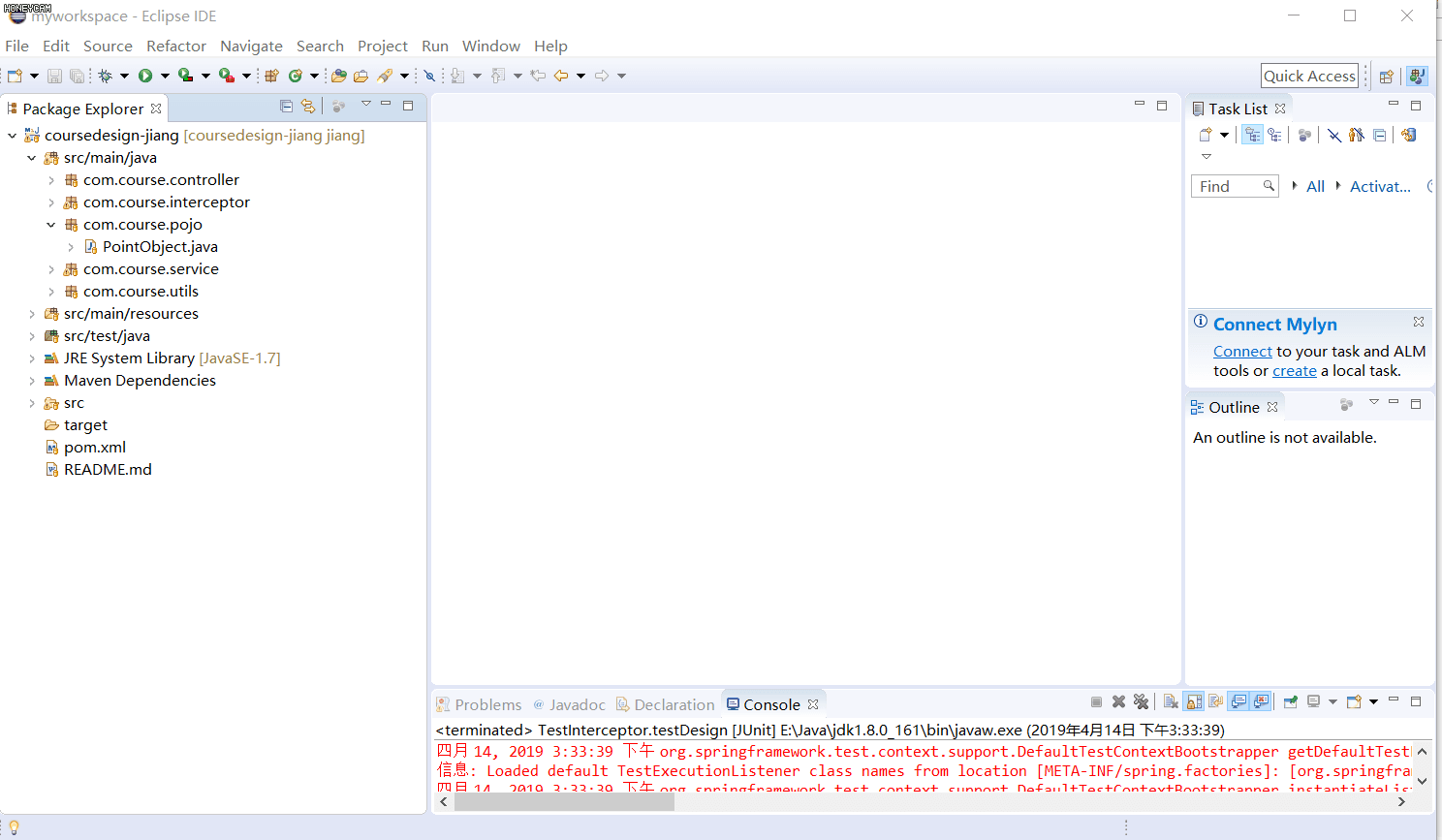Collapse the coursedesign-jiang project node
This screenshot has width=1442, height=840.
(x=12, y=136)
